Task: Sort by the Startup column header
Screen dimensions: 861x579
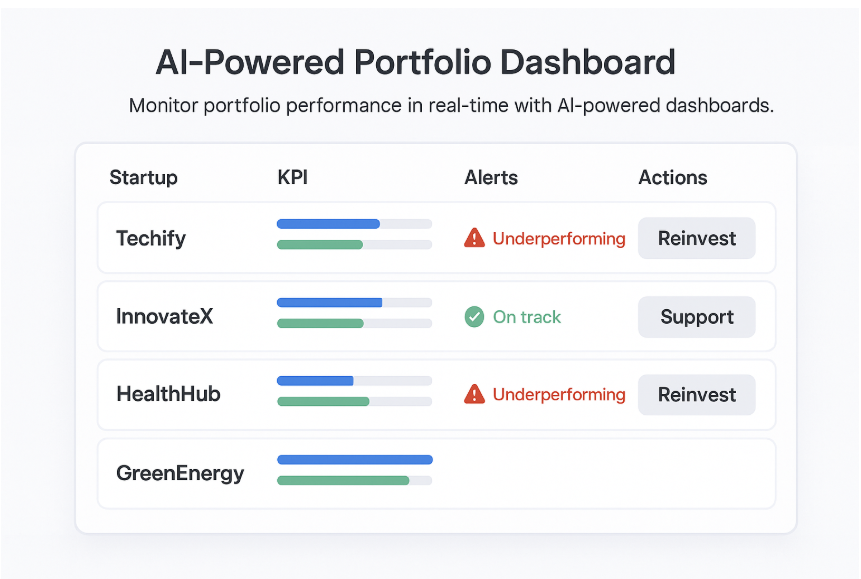Action: click(143, 178)
